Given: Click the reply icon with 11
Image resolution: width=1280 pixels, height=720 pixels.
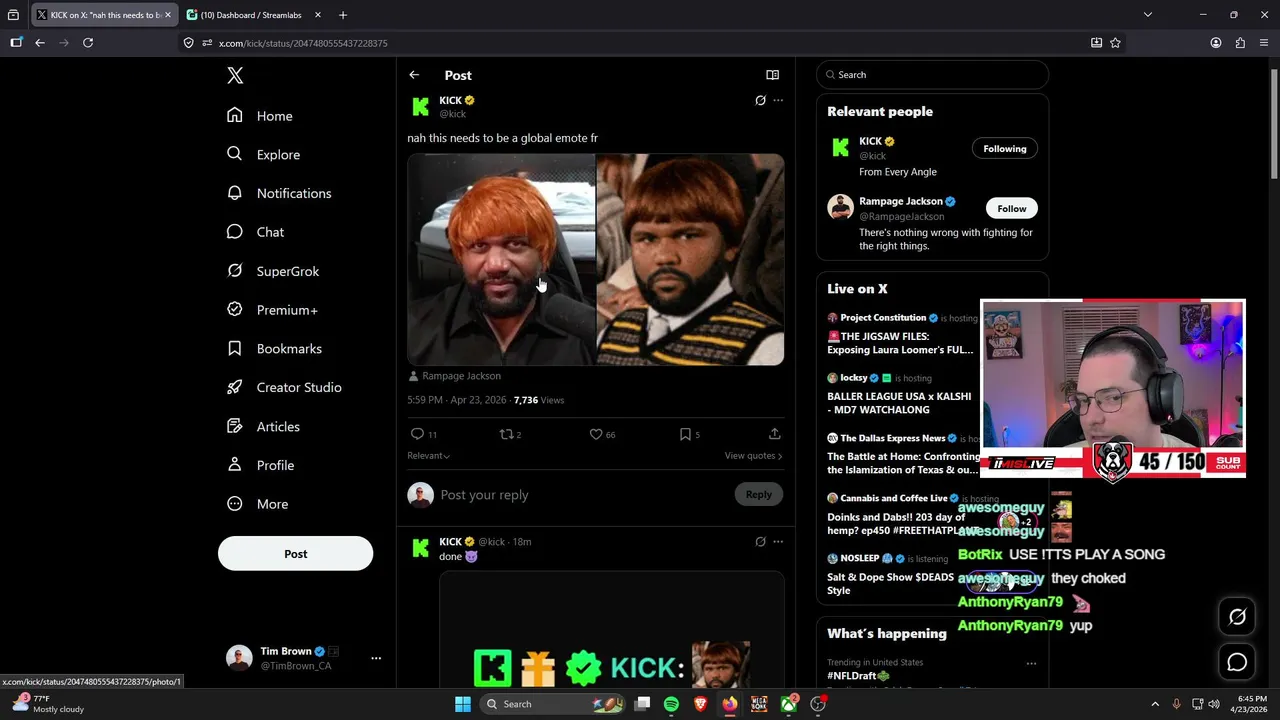Looking at the screenshot, I should (417, 434).
